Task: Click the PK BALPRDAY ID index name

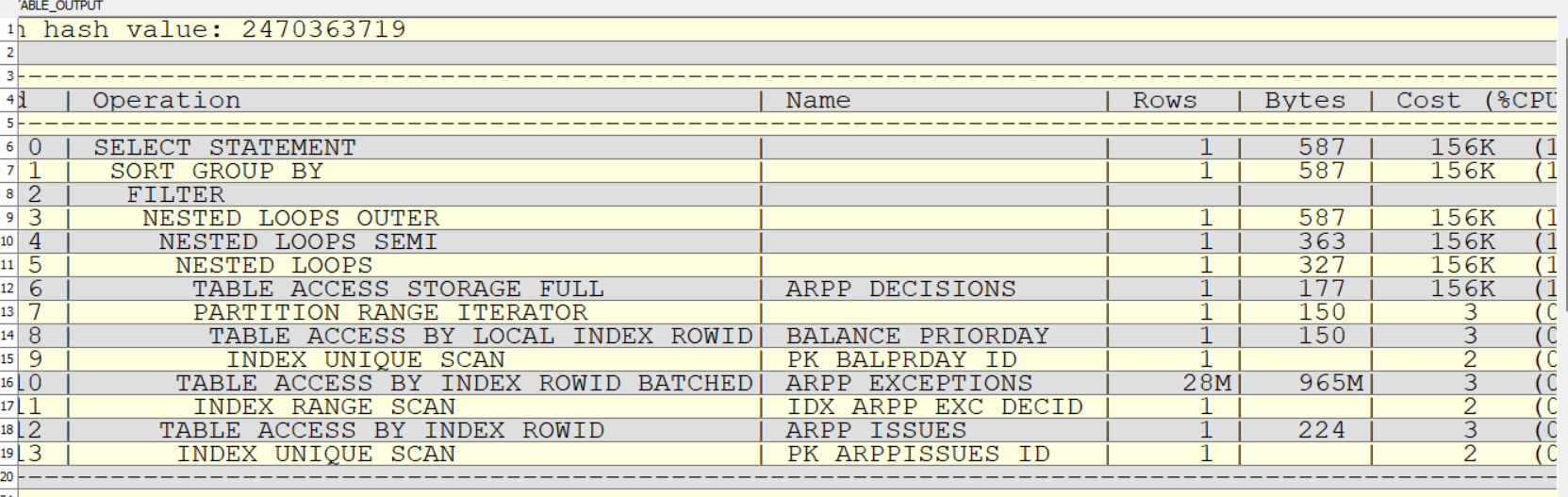Action: tap(901, 359)
